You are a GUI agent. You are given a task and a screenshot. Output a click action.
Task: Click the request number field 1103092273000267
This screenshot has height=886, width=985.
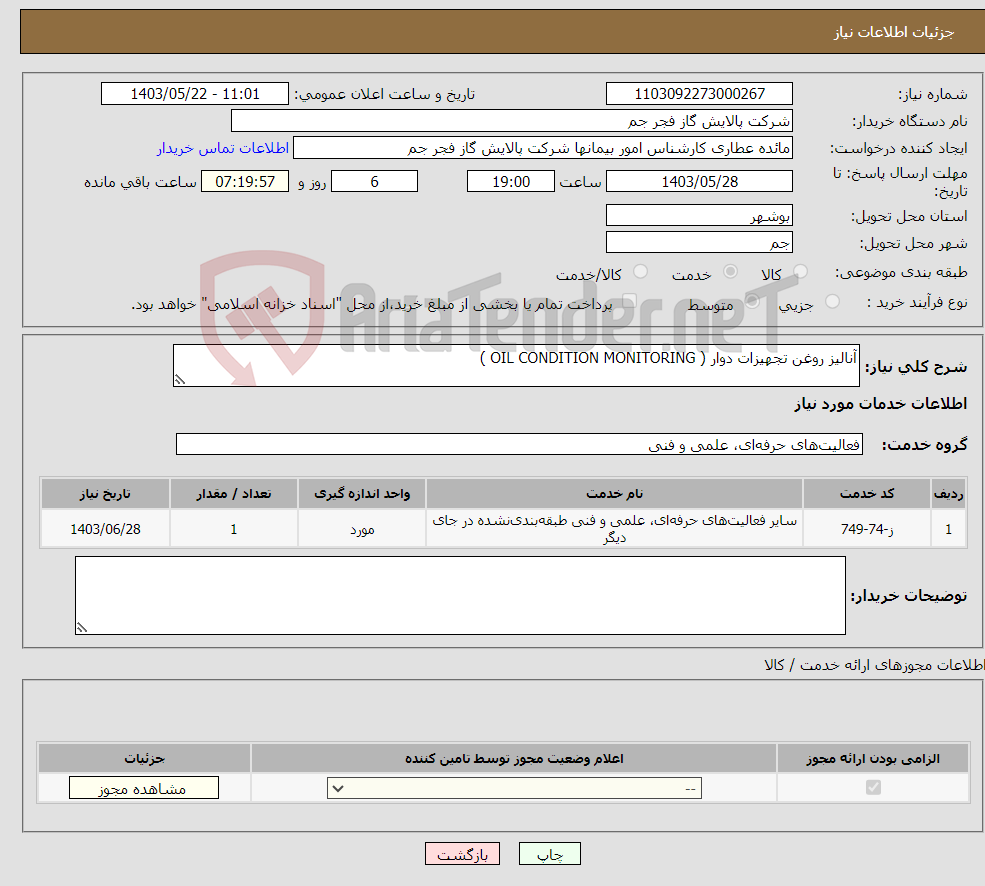pyautogui.click(x=699, y=94)
